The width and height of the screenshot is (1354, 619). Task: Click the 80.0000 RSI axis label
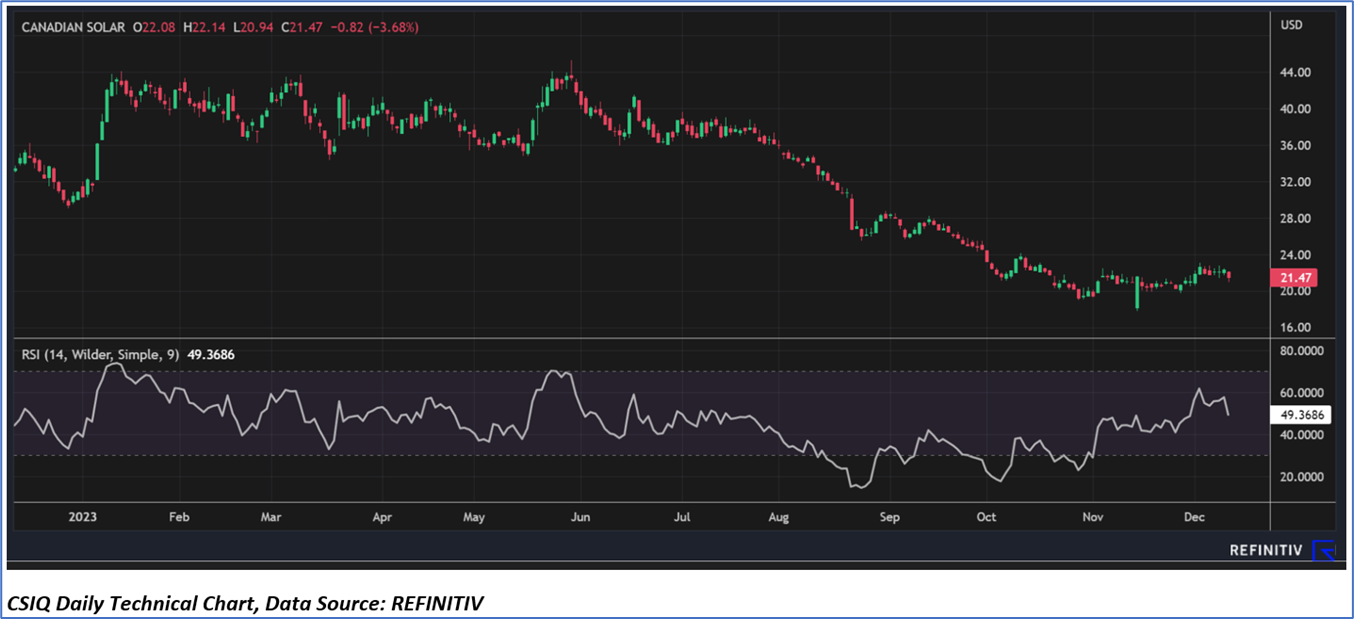tap(1302, 351)
